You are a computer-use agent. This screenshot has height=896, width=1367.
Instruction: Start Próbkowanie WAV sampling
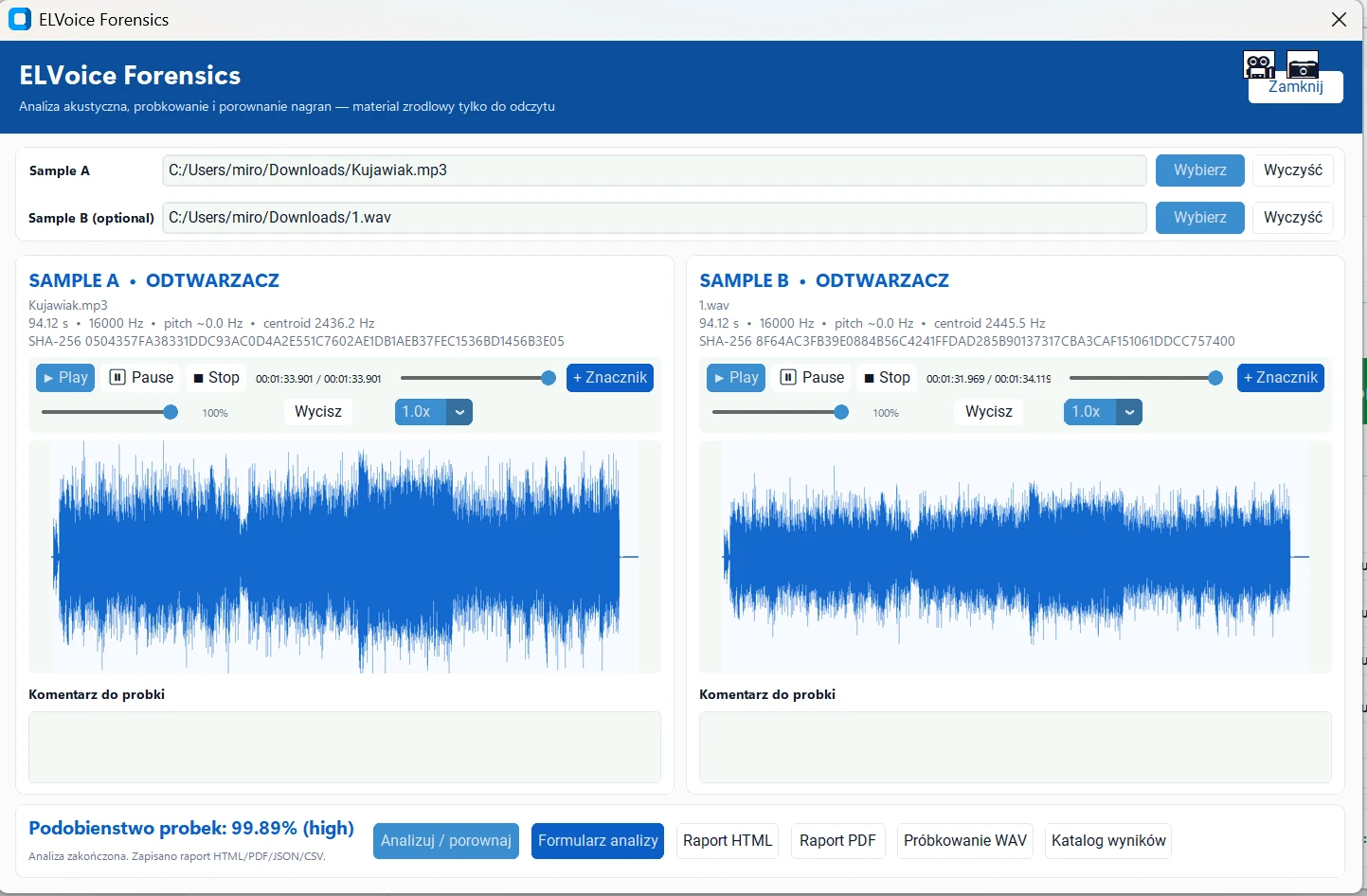click(965, 841)
